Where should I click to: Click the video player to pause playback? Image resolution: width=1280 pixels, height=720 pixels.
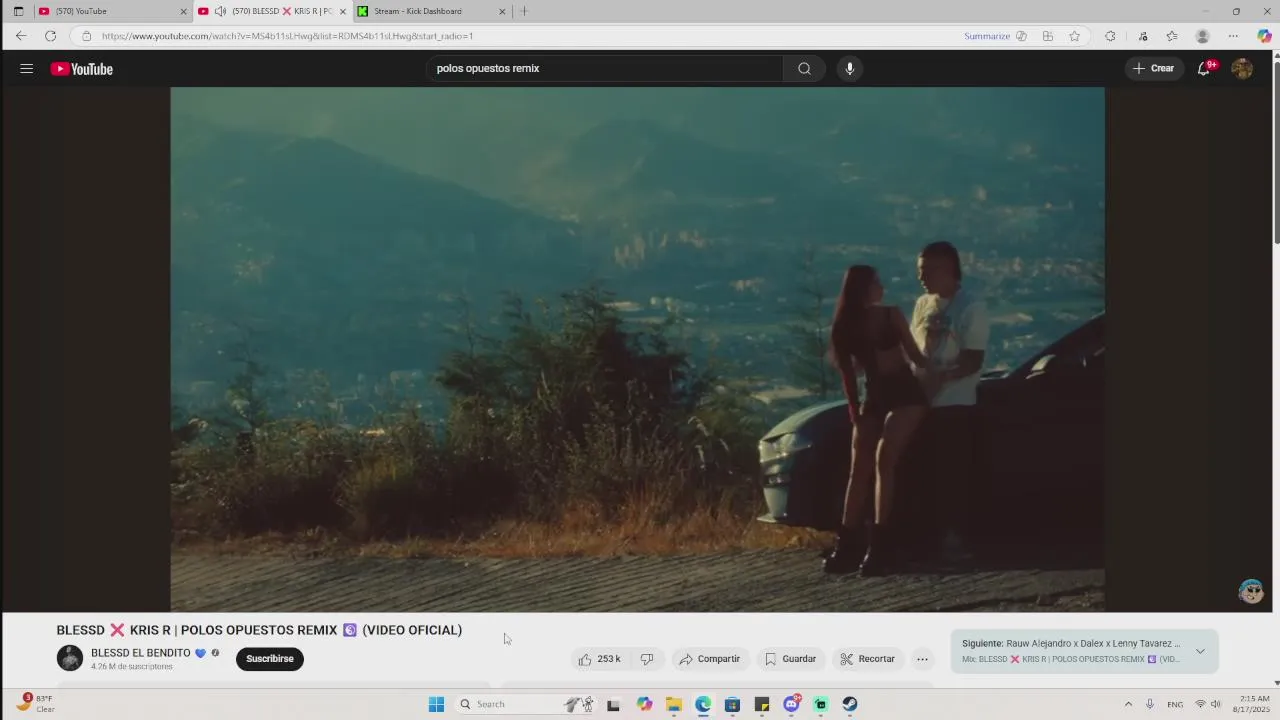tap(637, 349)
